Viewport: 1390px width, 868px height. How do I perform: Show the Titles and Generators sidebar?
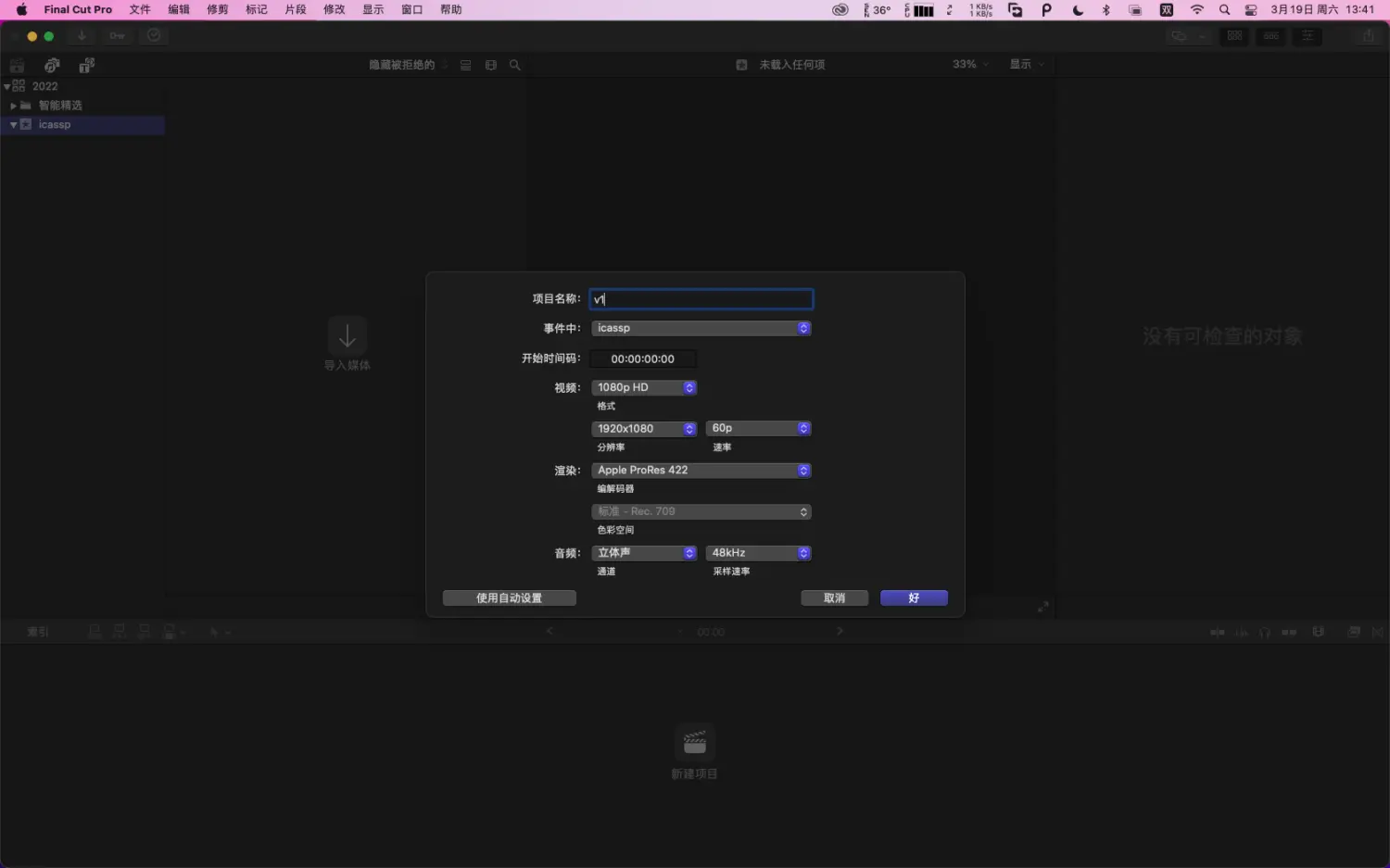[86, 65]
